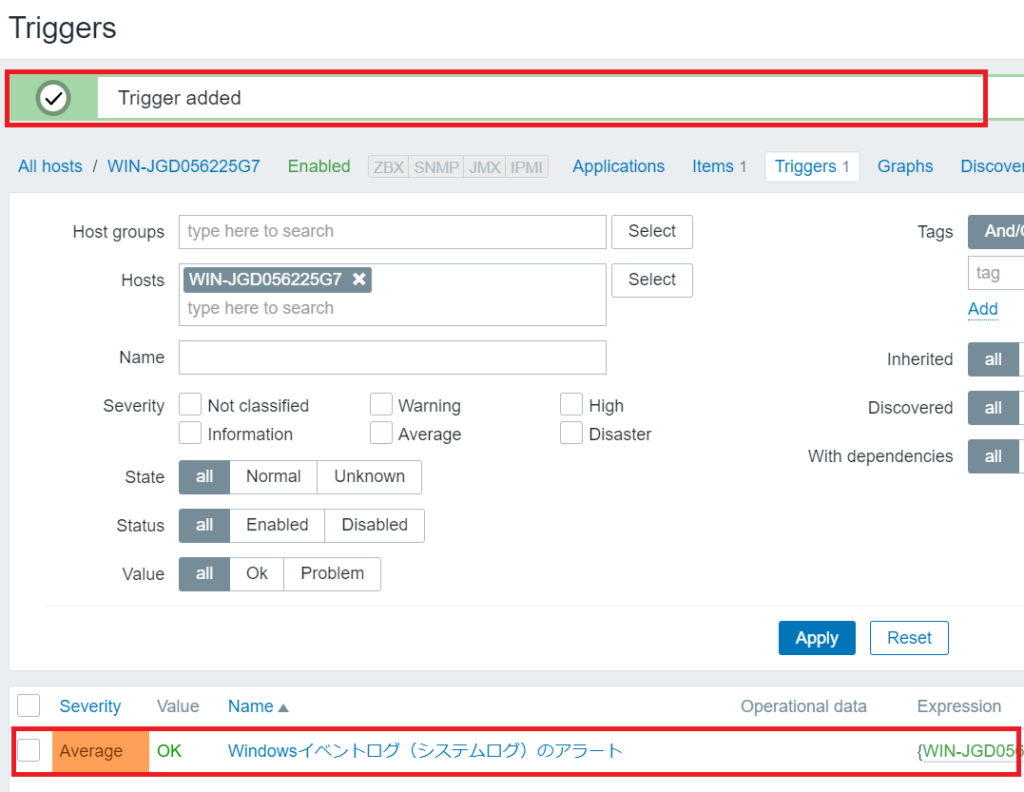Check the Warning severity filter
This screenshot has height=792, width=1024.
coord(381,405)
